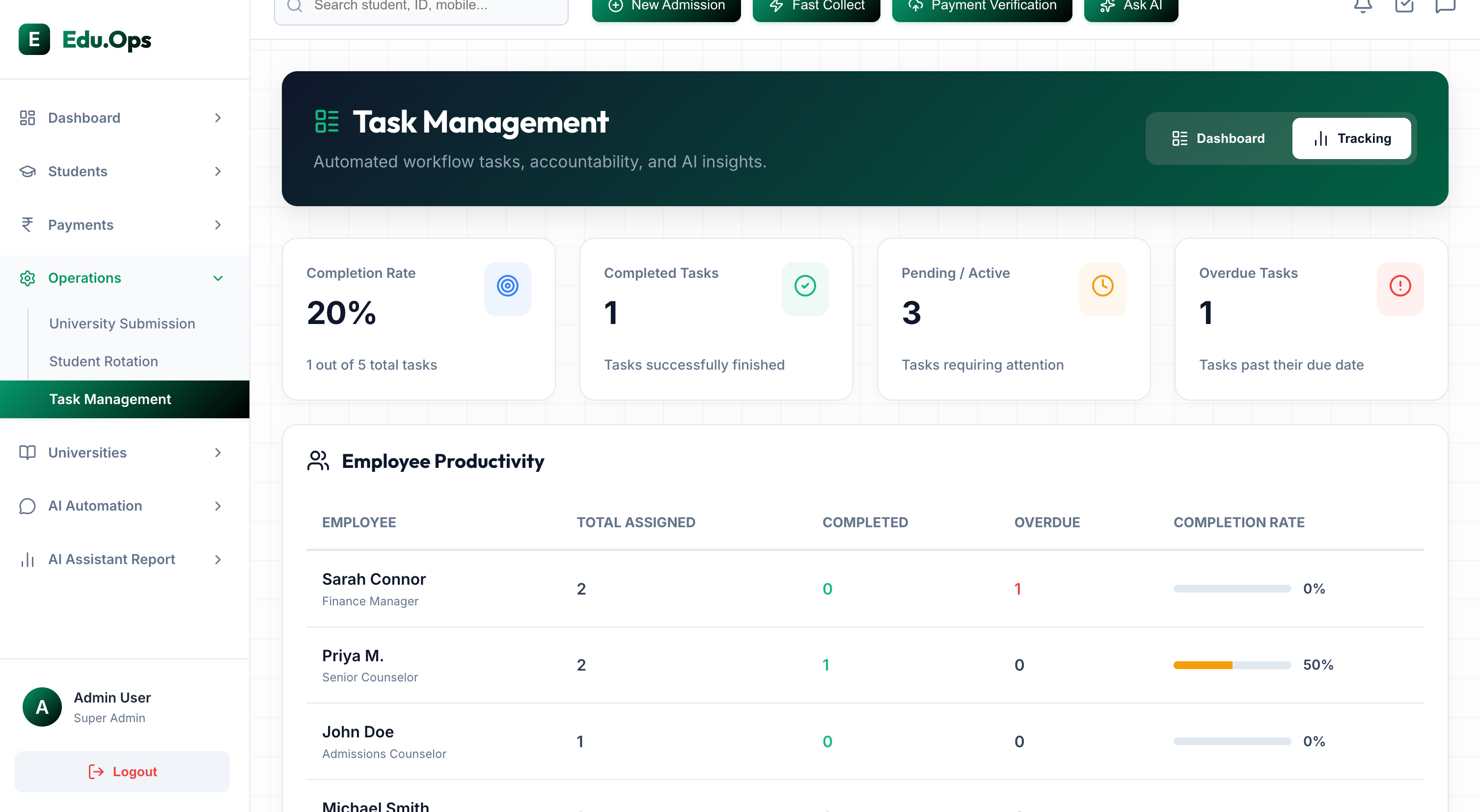Click the Admin User avatar

coord(42,707)
